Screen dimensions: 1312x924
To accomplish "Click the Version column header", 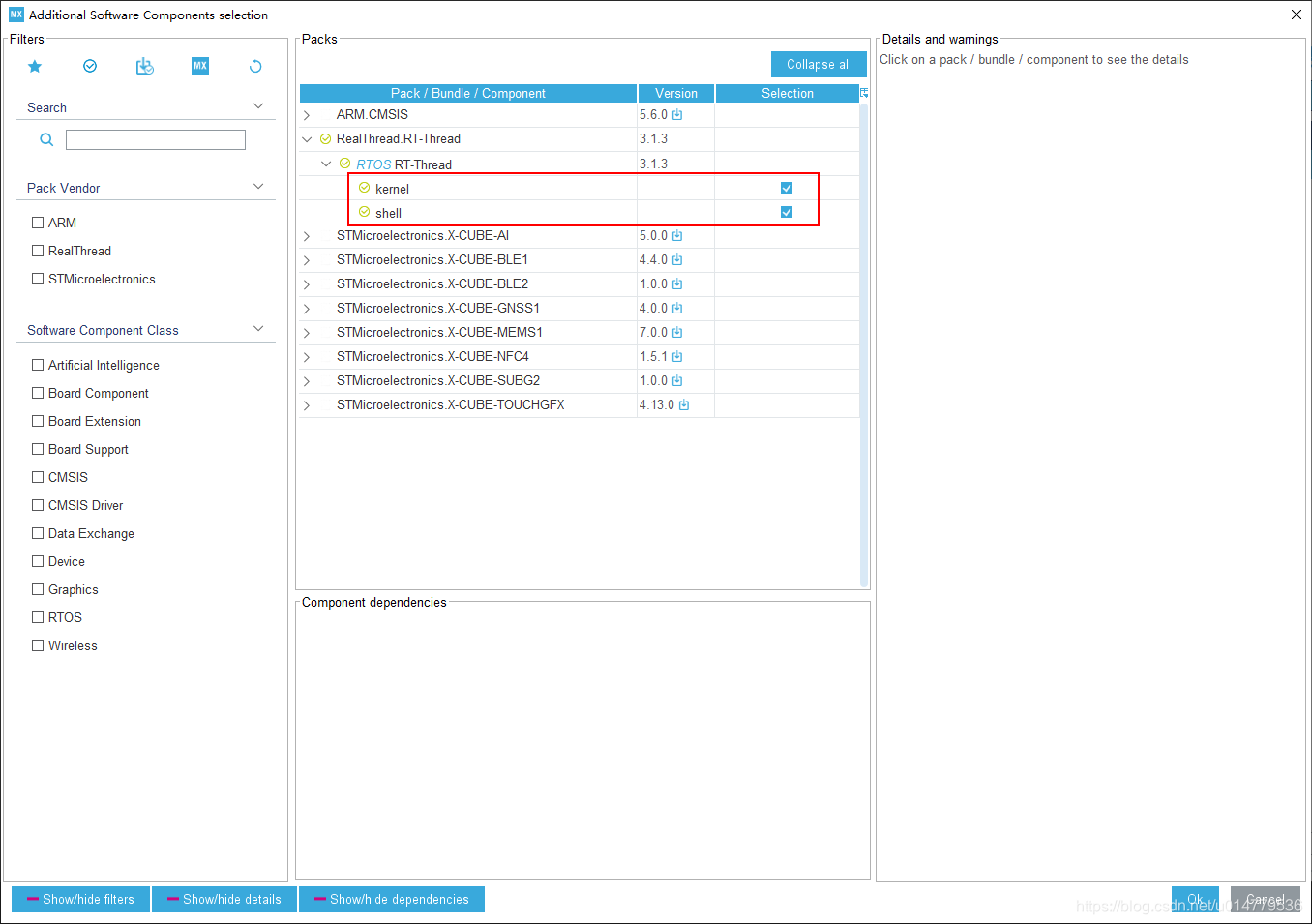I will [676, 93].
